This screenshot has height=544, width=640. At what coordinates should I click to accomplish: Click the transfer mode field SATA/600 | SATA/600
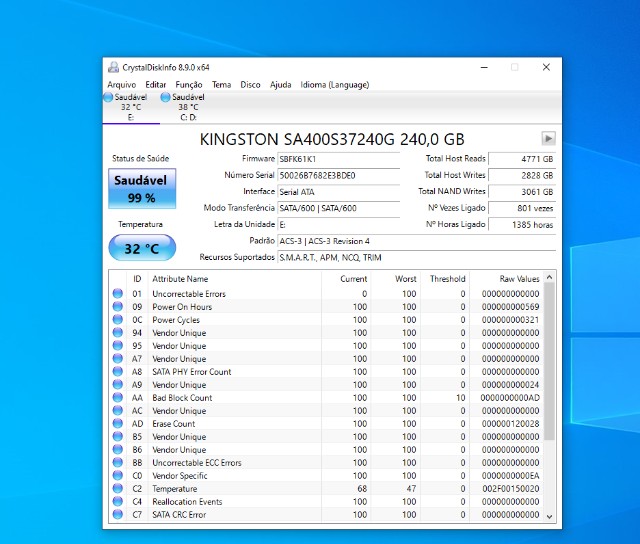point(338,208)
